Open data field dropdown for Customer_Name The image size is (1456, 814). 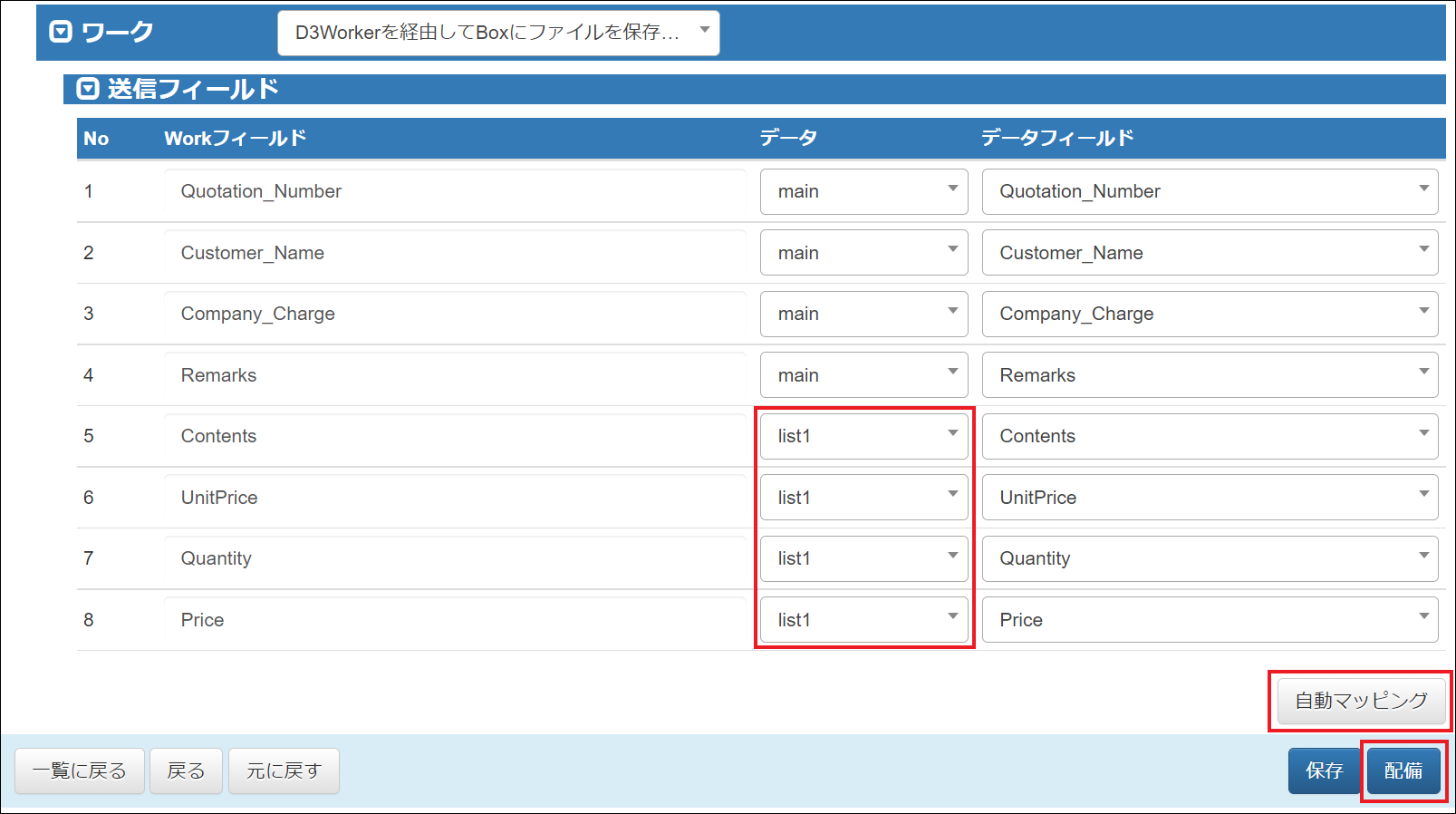tap(1209, 253)
